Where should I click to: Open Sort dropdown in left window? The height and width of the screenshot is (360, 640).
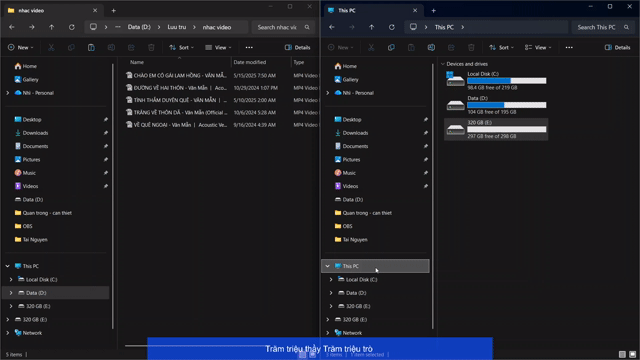tap(182, 47)
